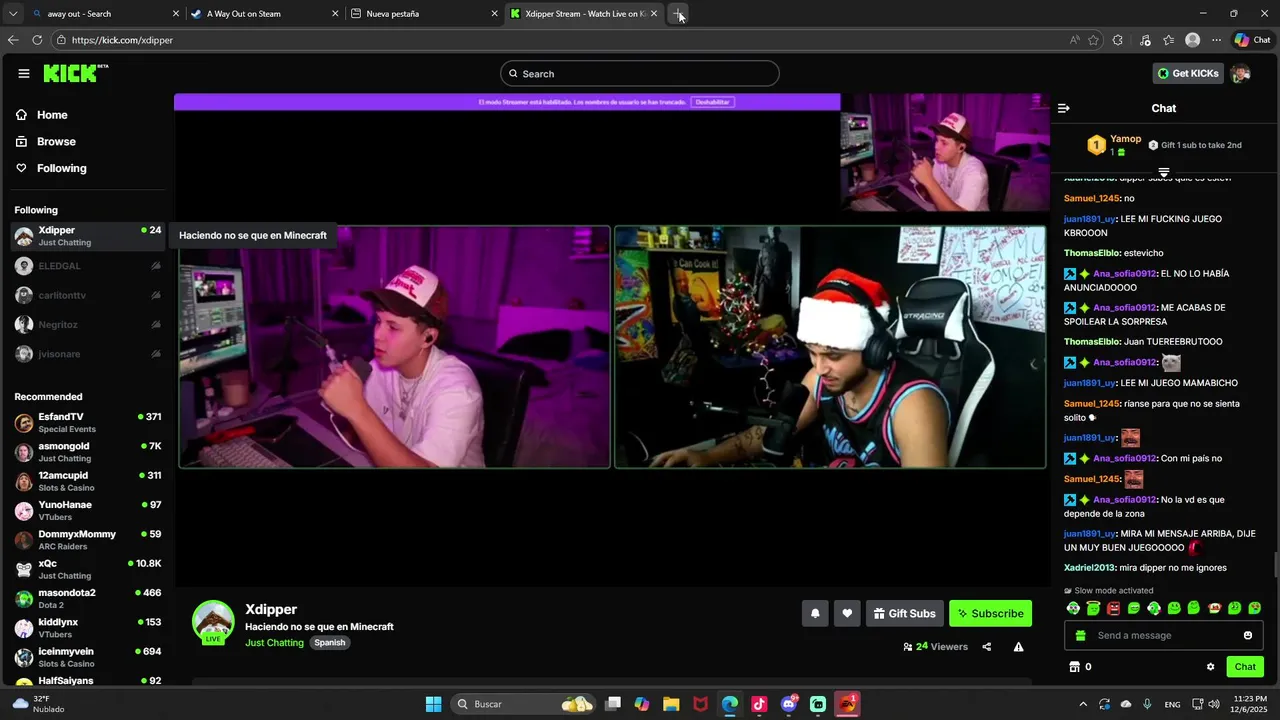Viewport: 1280px width, 720px height.
Task: Open ELEDGAL offline channel in sidebar
Action: click(88, 266)
